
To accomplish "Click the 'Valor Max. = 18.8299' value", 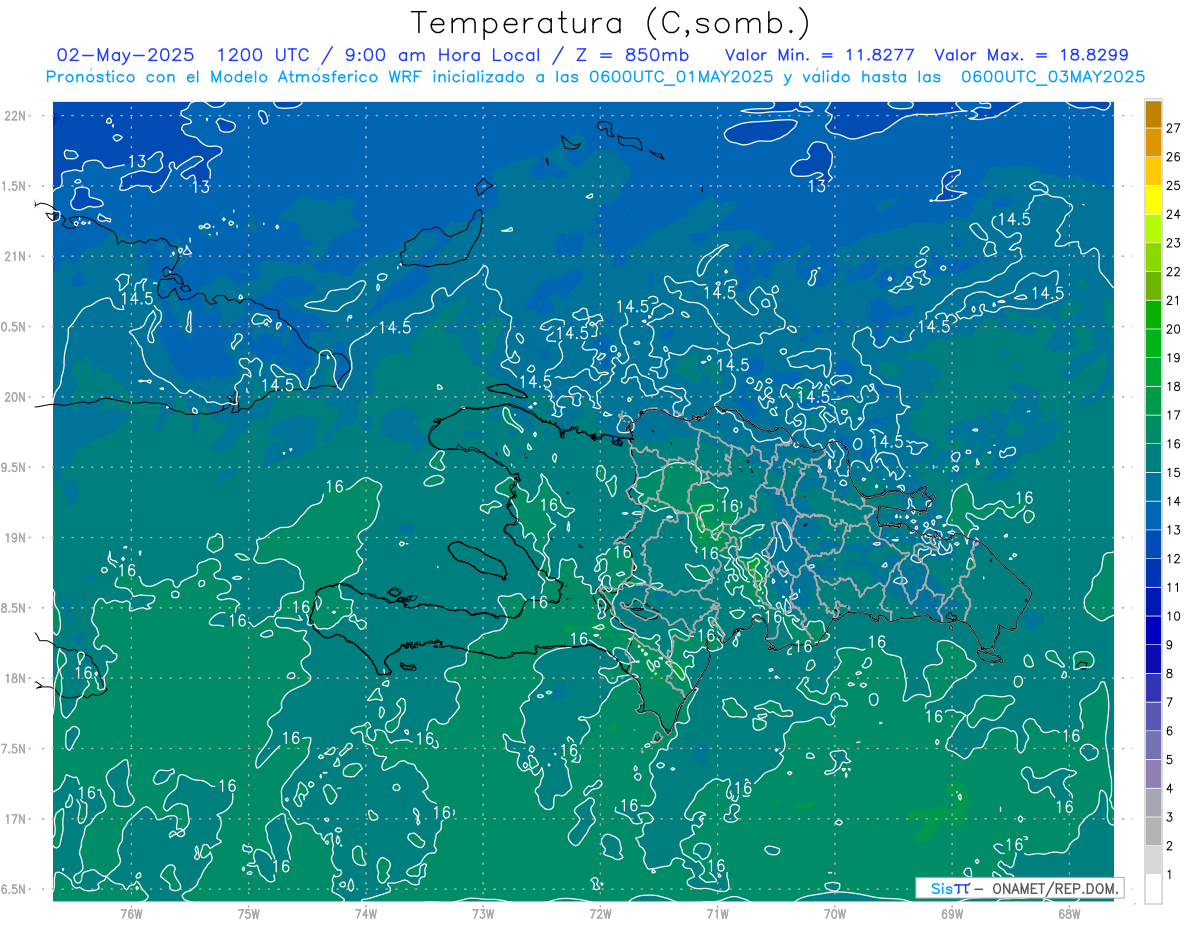I will click(1031, 55).
